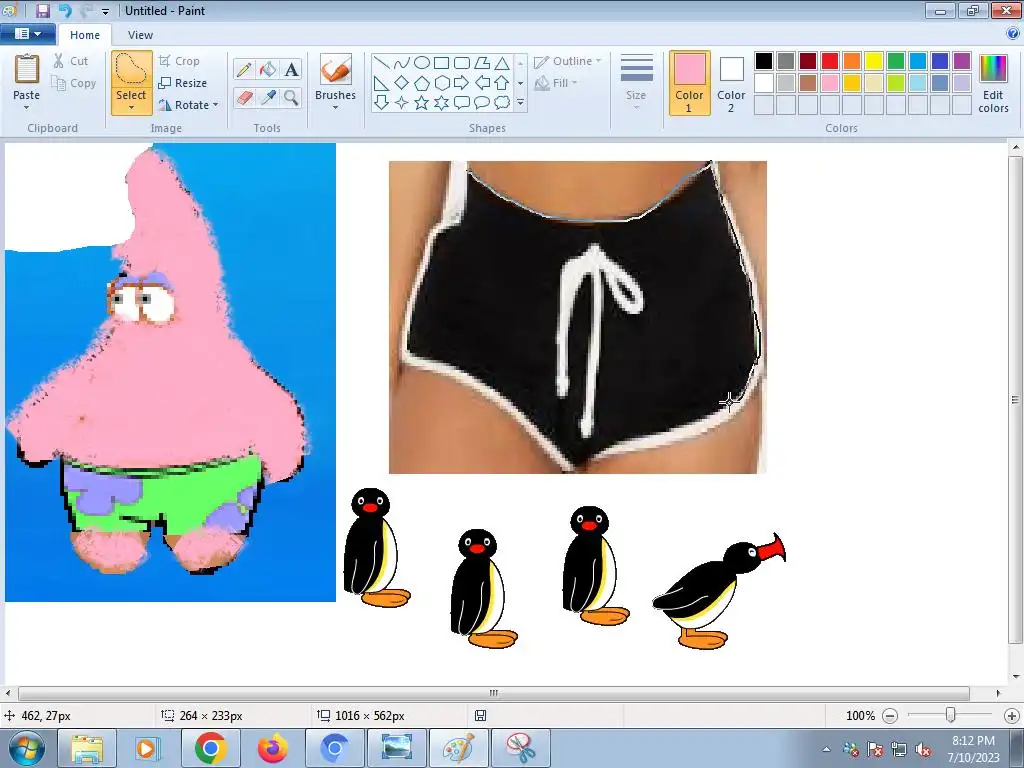Choose the Six-point star shape
Screen dimensions: 1024x768
[x=441, y=103]
